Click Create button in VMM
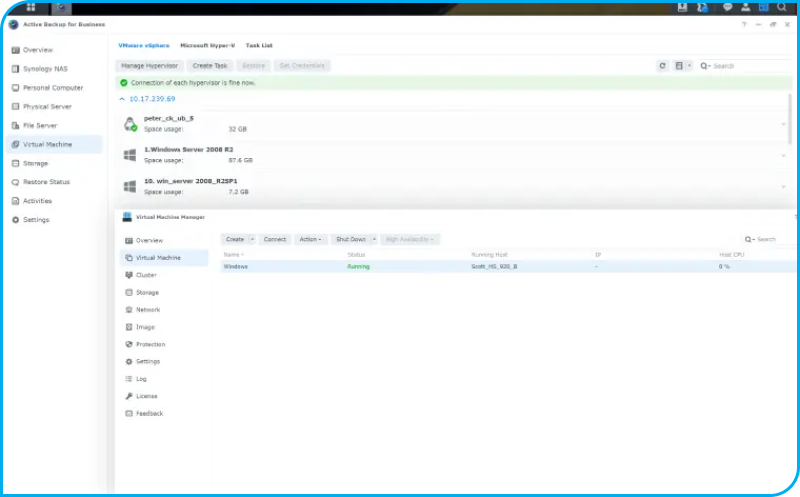This screenshot has width=800, height=497. [235, 239]
